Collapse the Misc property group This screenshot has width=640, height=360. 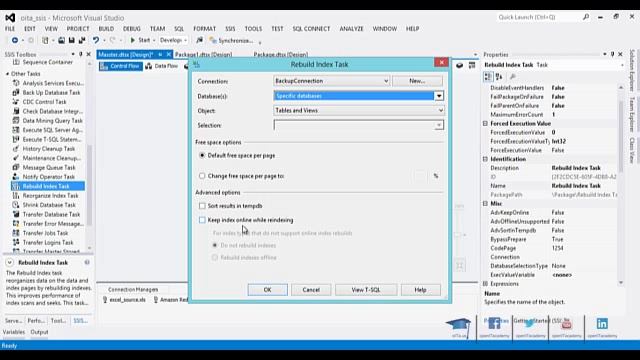485,204
